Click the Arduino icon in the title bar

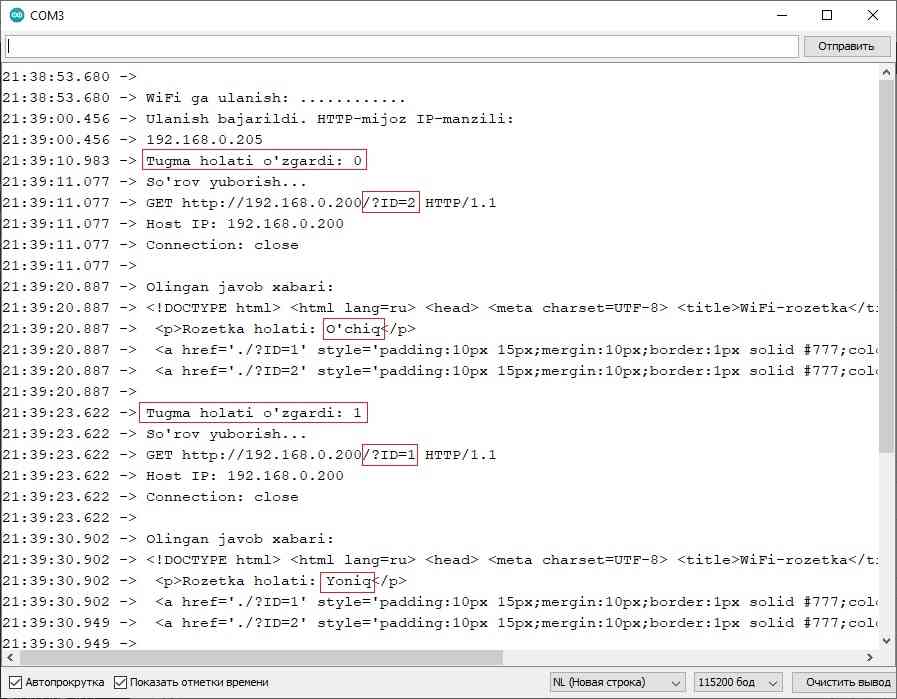(x=16, y=16)
